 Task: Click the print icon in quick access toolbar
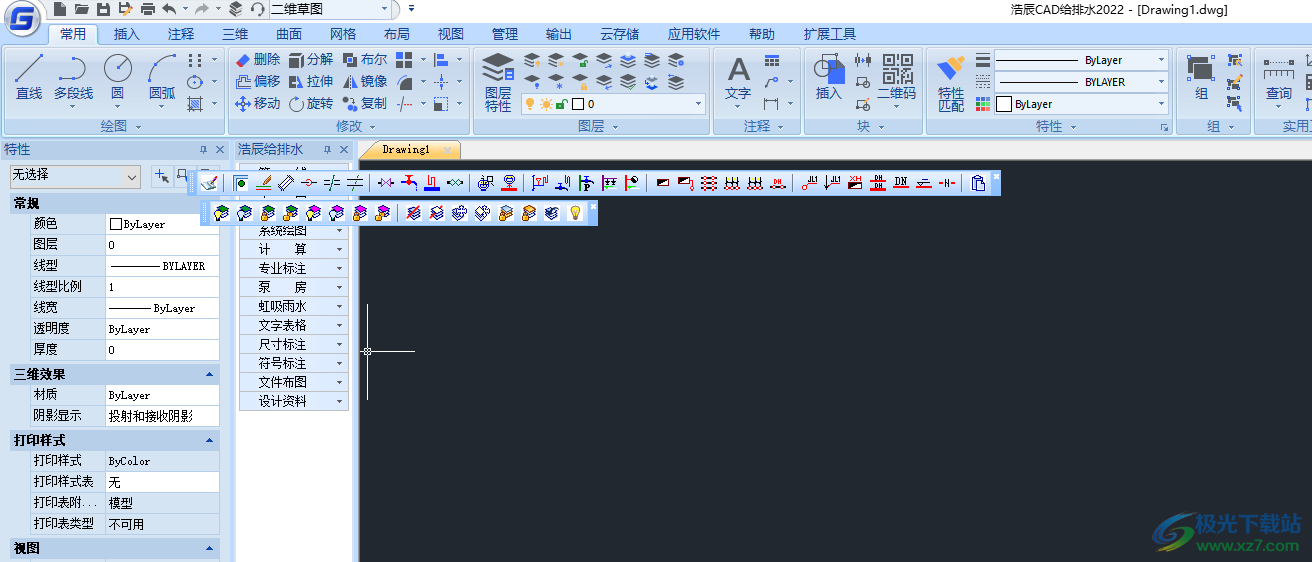click(148, 9)
